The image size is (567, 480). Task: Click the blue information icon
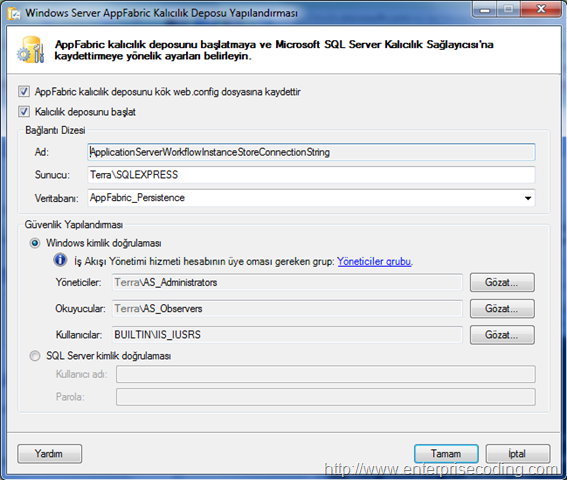(x=60, y=260)
